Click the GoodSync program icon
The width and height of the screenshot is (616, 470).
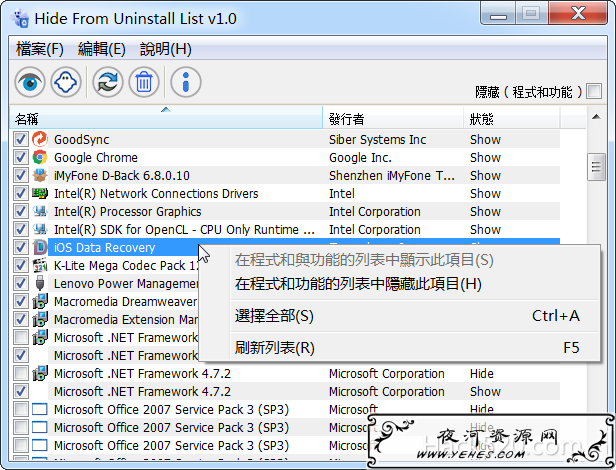(x=40, y=139)
